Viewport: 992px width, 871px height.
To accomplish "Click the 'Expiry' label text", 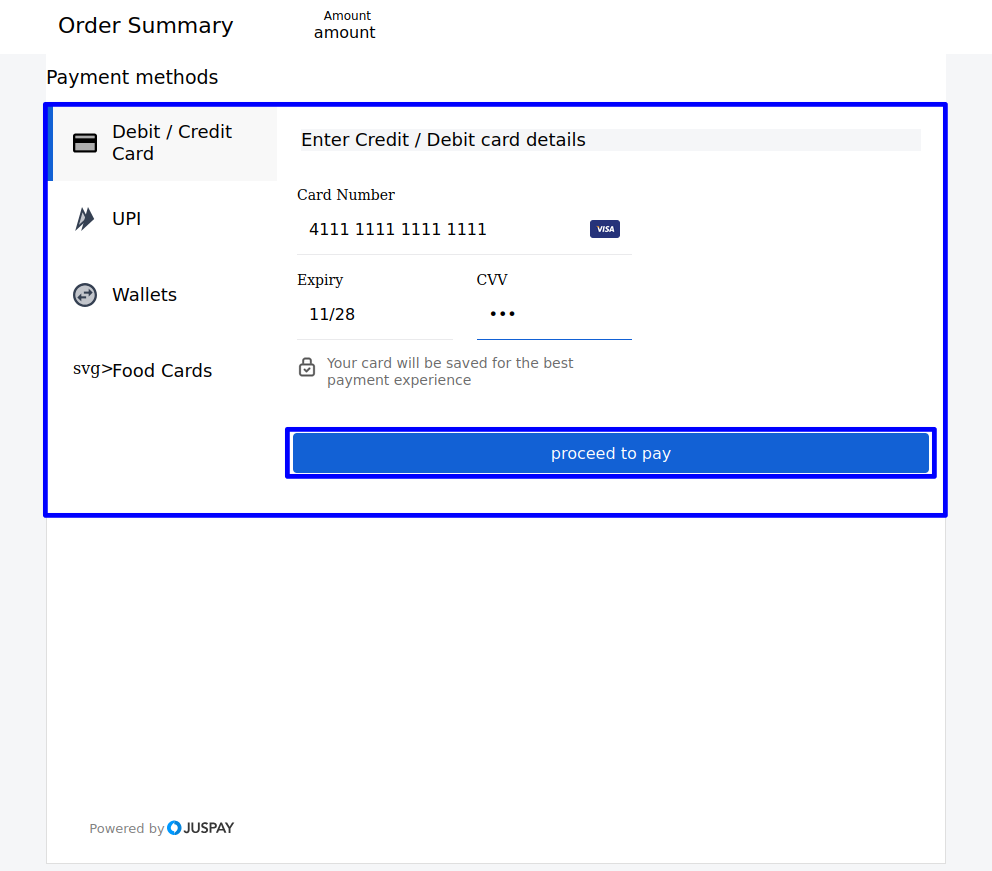I will point(320,280).
